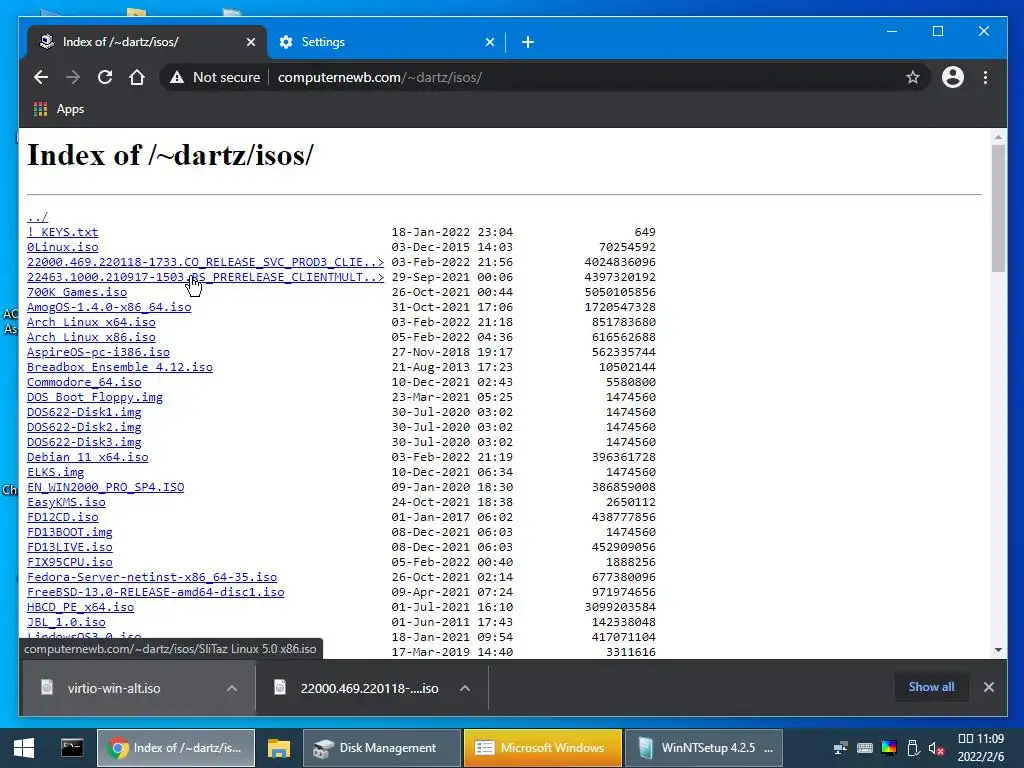Download Commodore_64.iso

pos(84,382)
